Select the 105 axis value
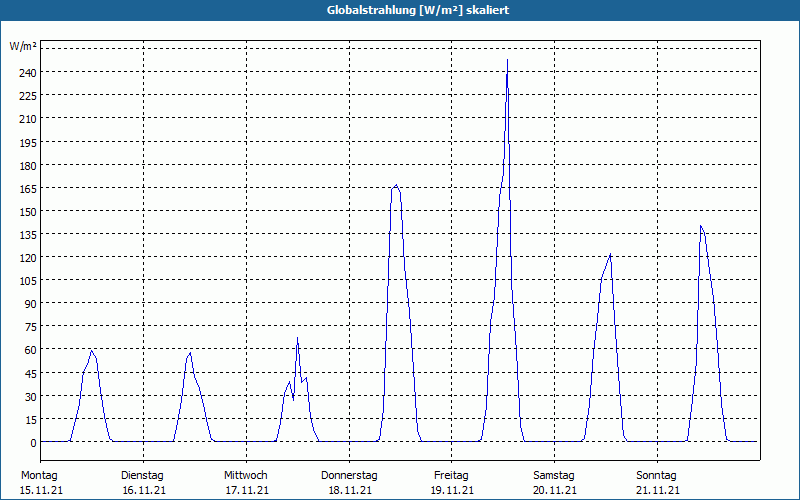The width and height of the screenshot is (800, 500). (28, 281)
